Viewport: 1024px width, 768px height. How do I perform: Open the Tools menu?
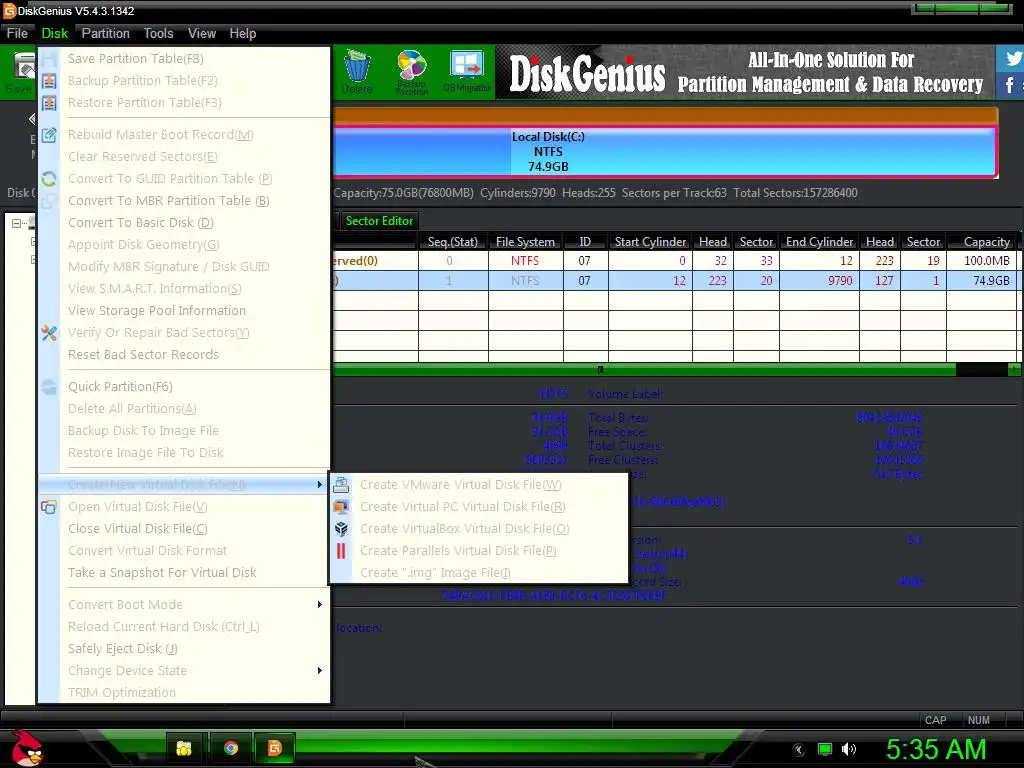click(158, 33)
